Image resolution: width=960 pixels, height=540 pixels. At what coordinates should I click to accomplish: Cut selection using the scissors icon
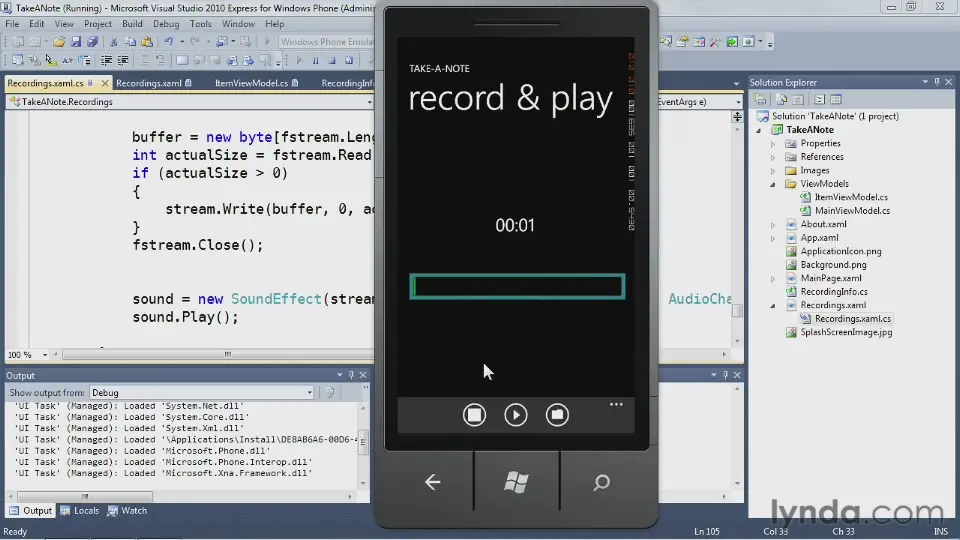[113, 42]
